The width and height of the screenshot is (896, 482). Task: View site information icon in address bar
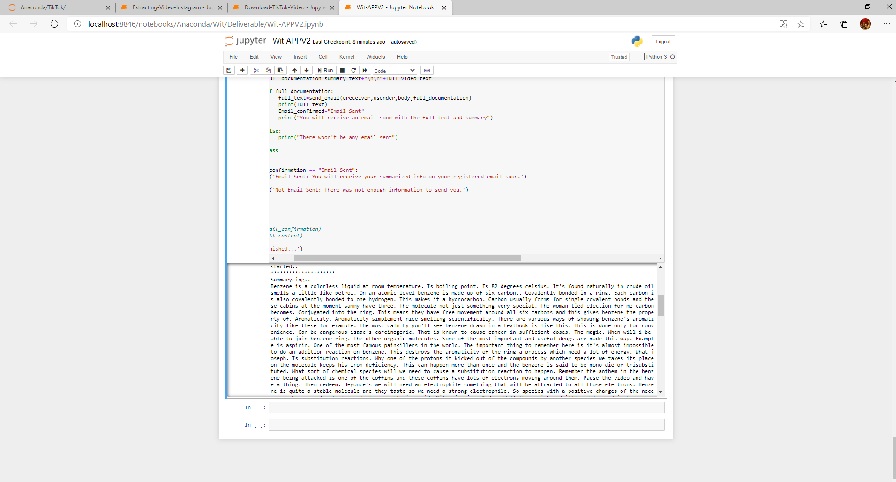click(x=78, y=24)
